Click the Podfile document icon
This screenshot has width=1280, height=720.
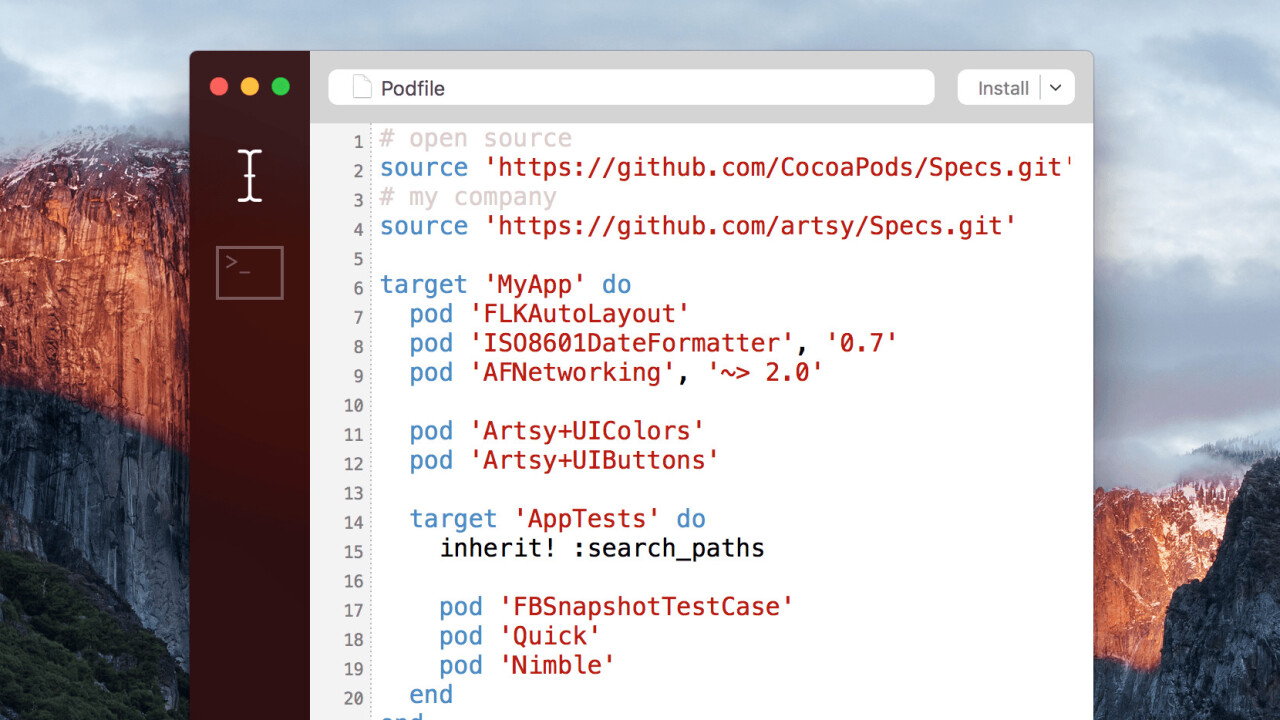click(362, 88)
